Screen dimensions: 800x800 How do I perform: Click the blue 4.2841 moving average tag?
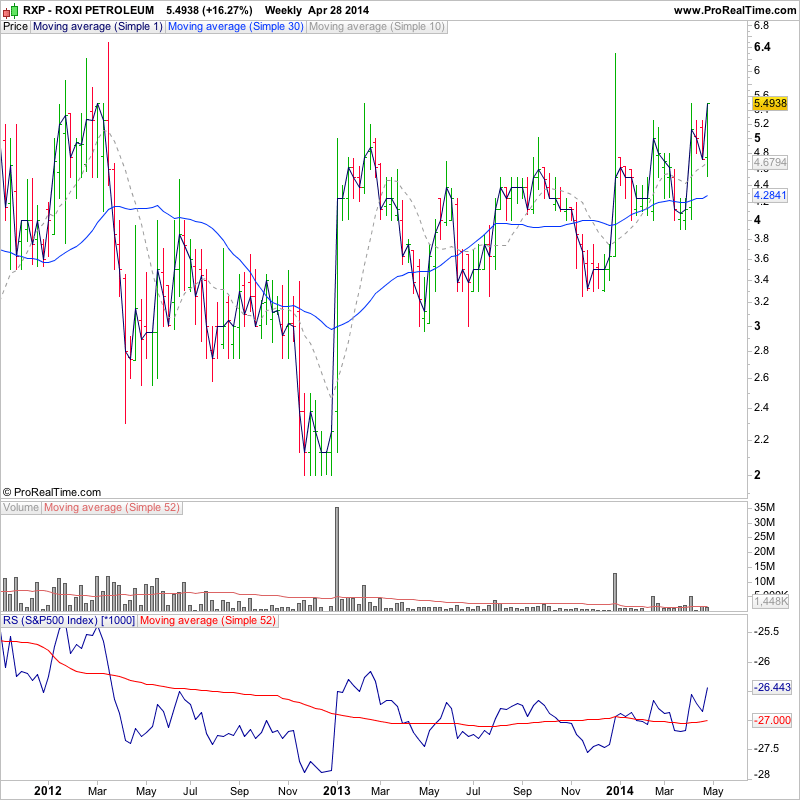pos(770,195)
